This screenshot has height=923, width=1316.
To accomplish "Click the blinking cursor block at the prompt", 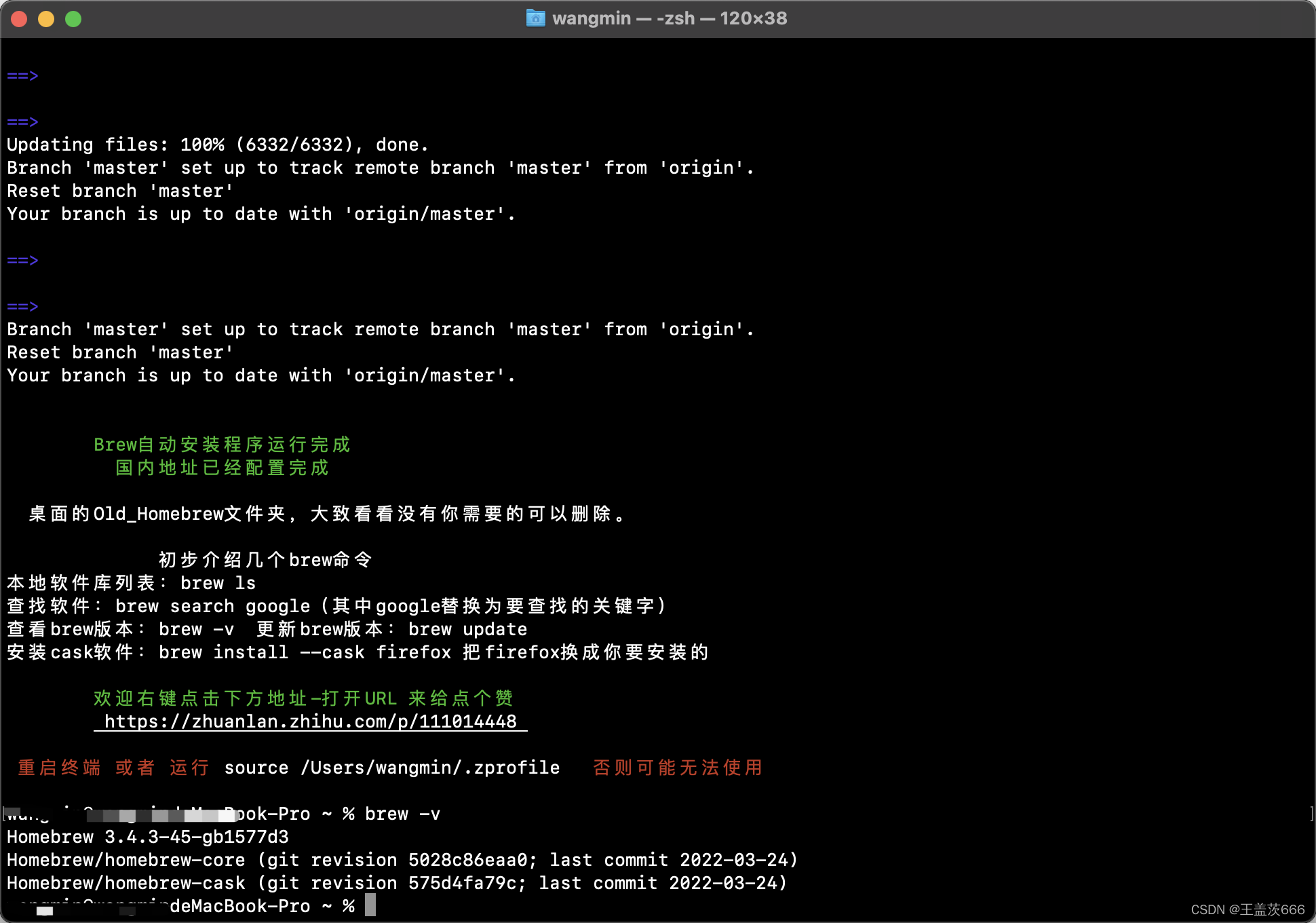I will point(370,905).
